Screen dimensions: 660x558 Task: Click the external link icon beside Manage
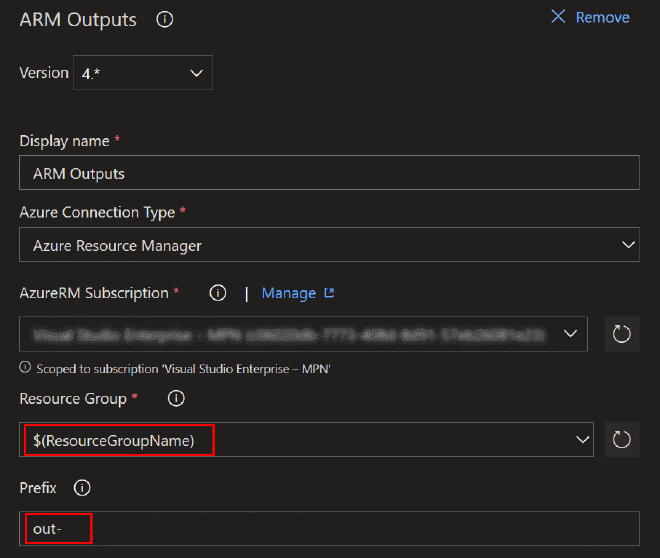tap(329, 293)
